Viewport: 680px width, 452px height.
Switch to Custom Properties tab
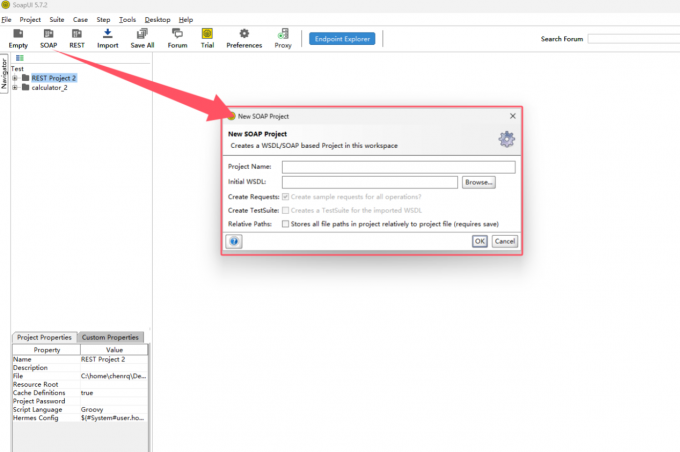point(110,337)
